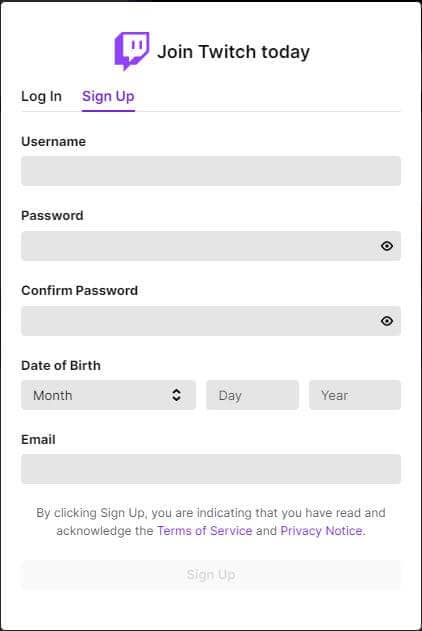Focus the Day input field
The height and width of the screenshot is (631, 422).
coord(252,395)
